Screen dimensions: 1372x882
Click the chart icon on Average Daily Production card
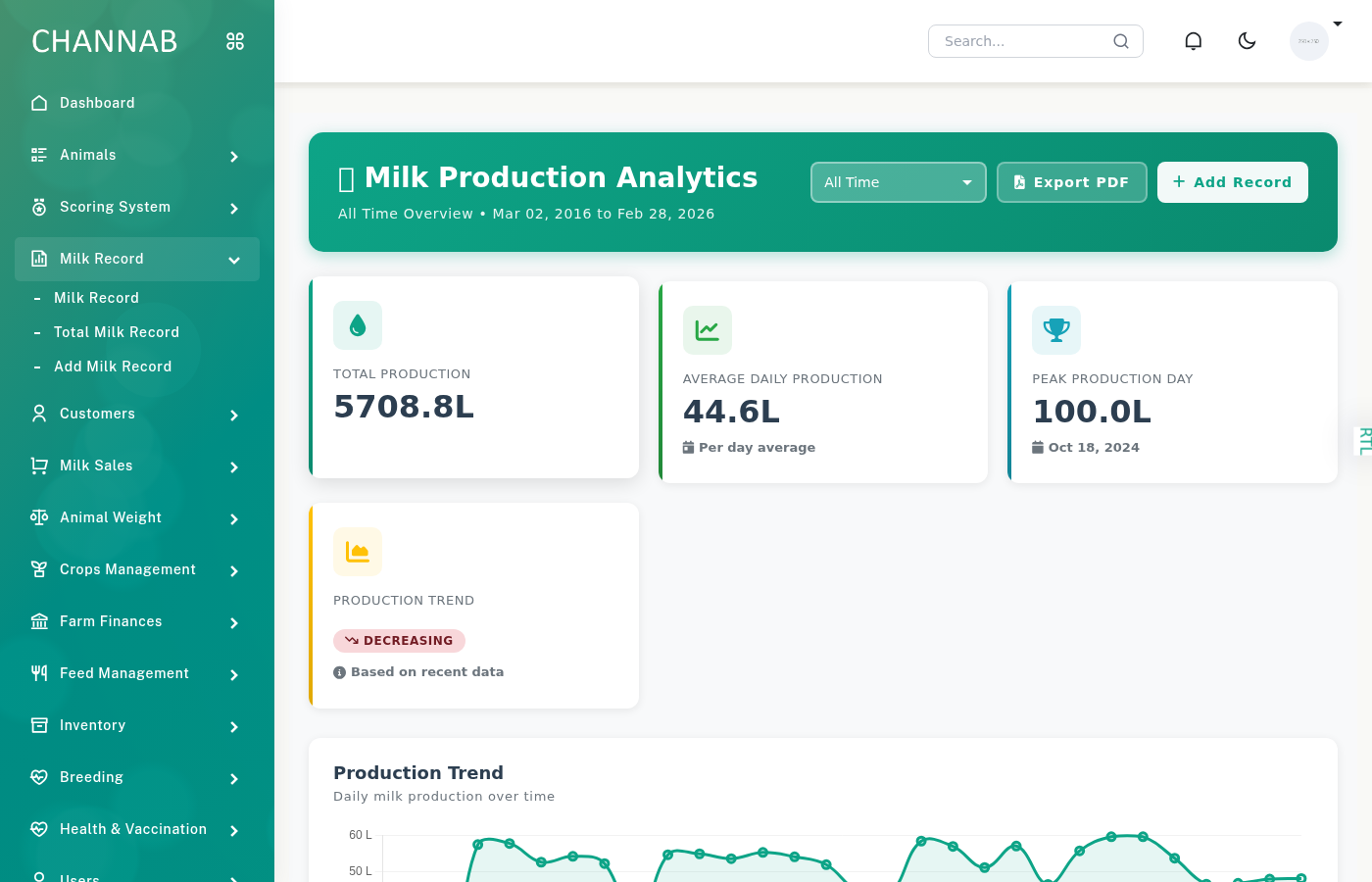pos(707,330)
